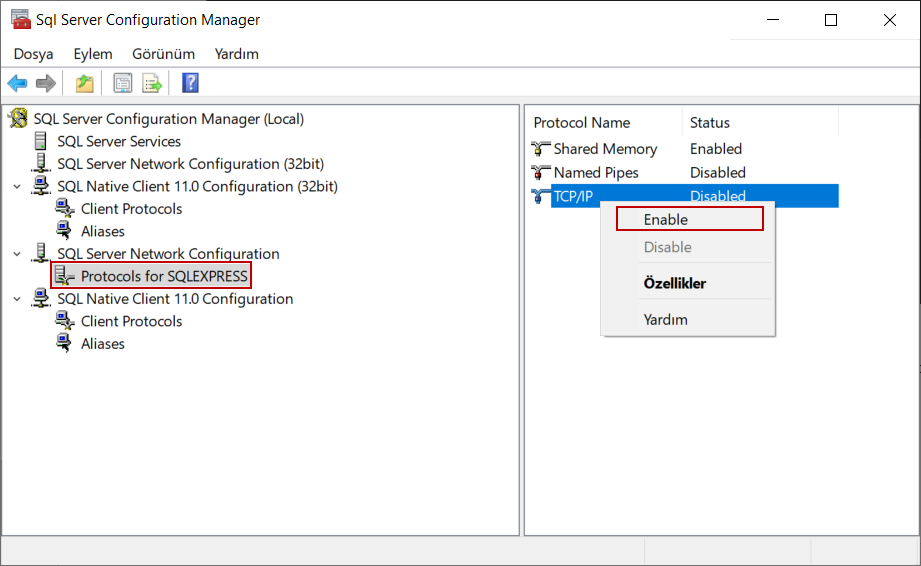The width and height of the screenshot is (921, 566).
Task: Click the root SQL Server Configuration Manager icon
Action: [x=18, y=119]
